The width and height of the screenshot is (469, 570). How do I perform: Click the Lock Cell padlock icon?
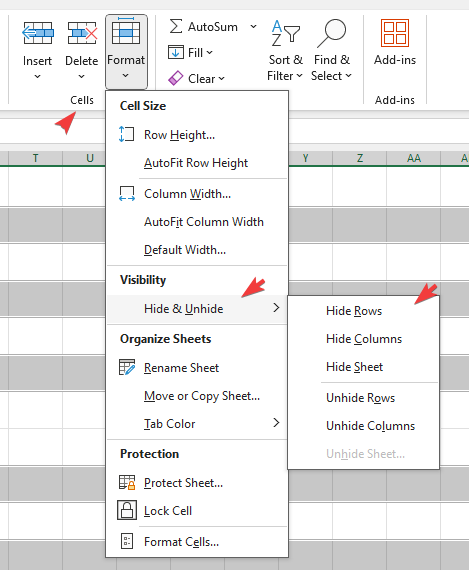pos(127,510)
